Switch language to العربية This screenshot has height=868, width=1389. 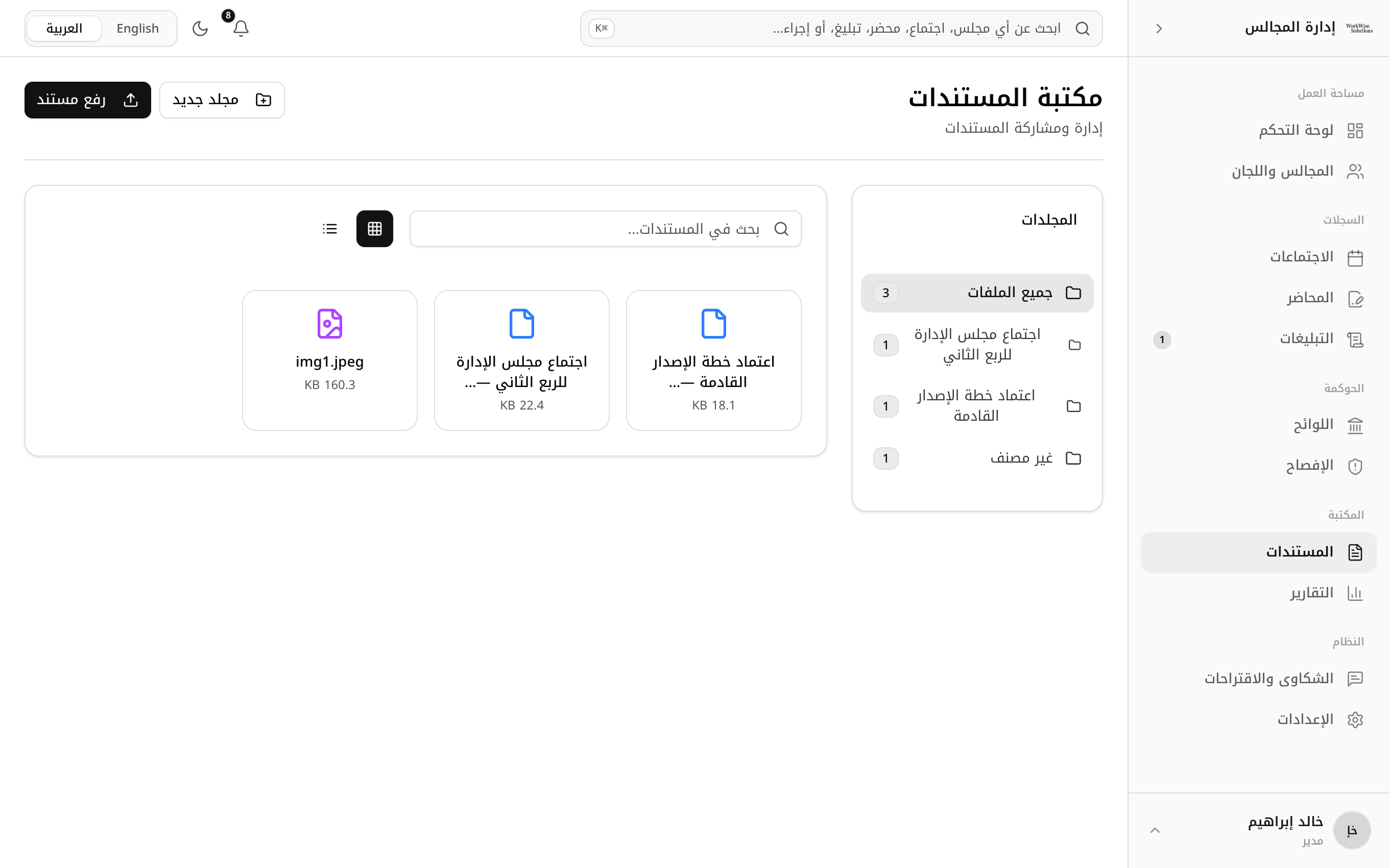tap(64, 28)
